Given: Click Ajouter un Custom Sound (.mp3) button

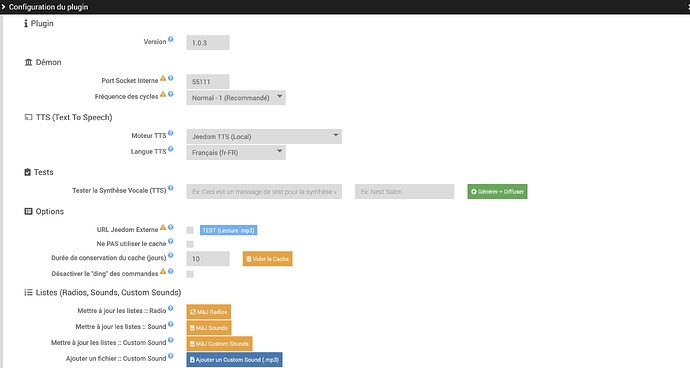Looking at the screenshot, I should coord(235,359).
